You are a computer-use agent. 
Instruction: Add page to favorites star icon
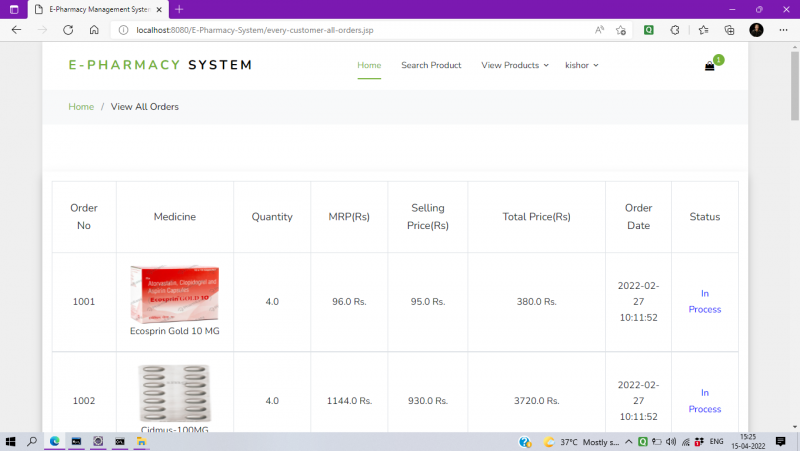tap(621, 30)
